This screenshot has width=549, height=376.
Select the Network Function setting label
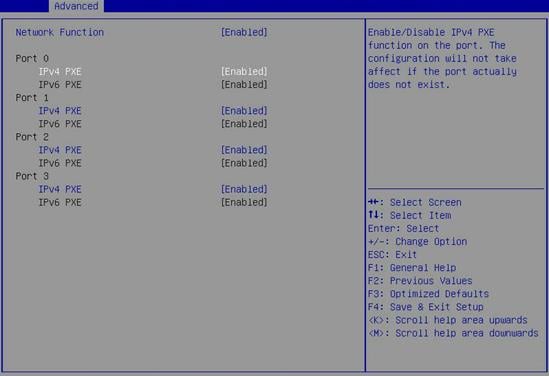(60, 32)
